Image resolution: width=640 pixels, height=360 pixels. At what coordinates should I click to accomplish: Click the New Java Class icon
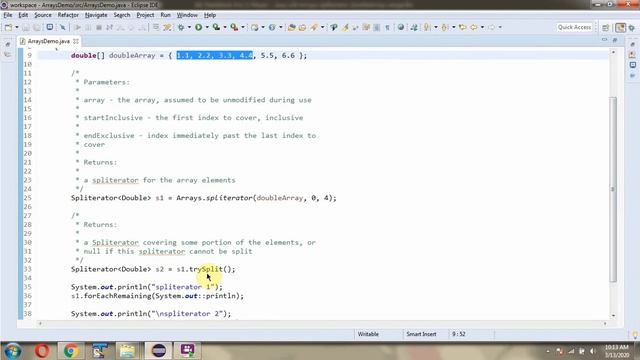click(x=272, y=27)
